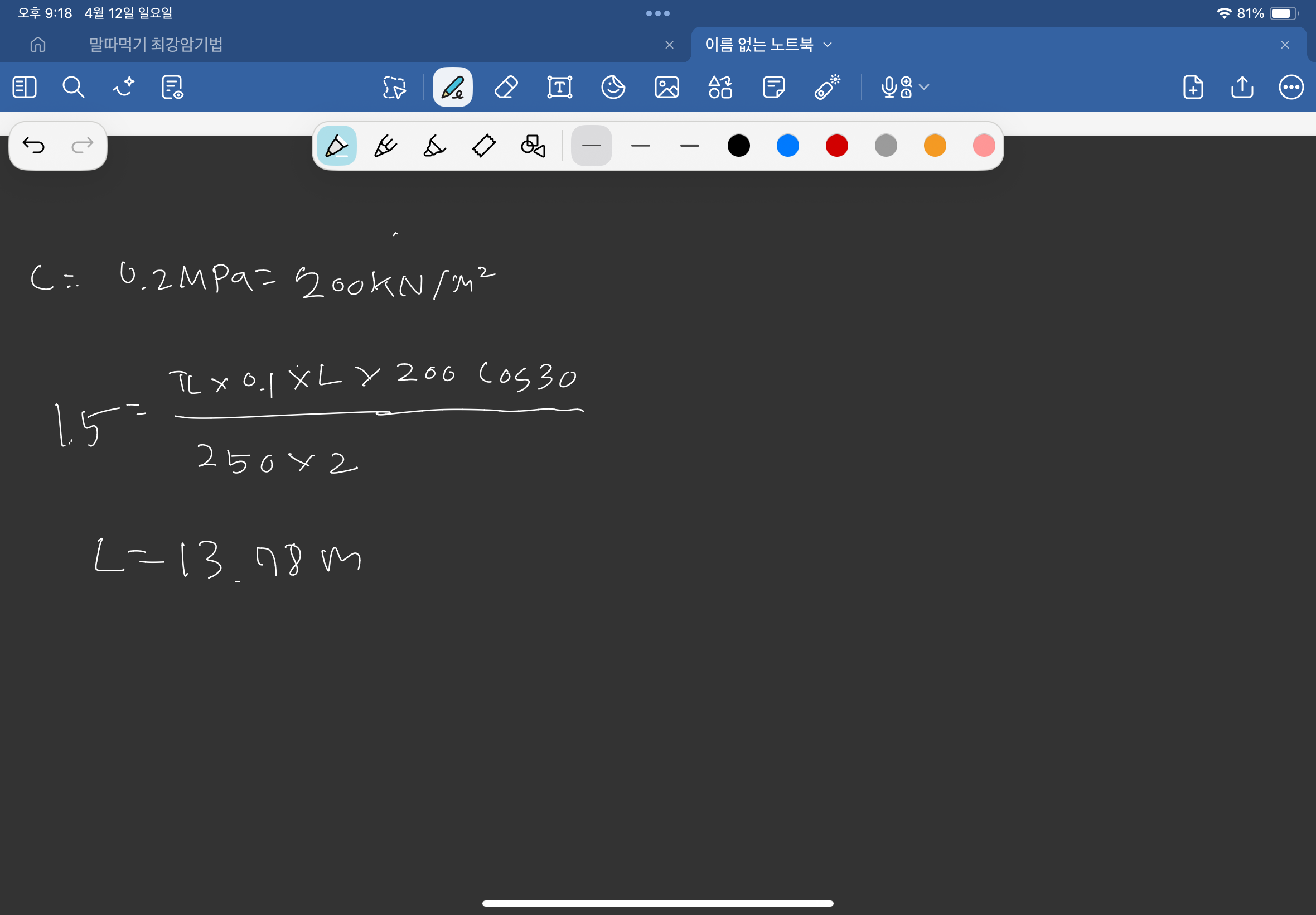Add a new page to the notebook
The height and width of the screenshot is (915, 1316).
pyautogui.click(x=1193, y=88)
